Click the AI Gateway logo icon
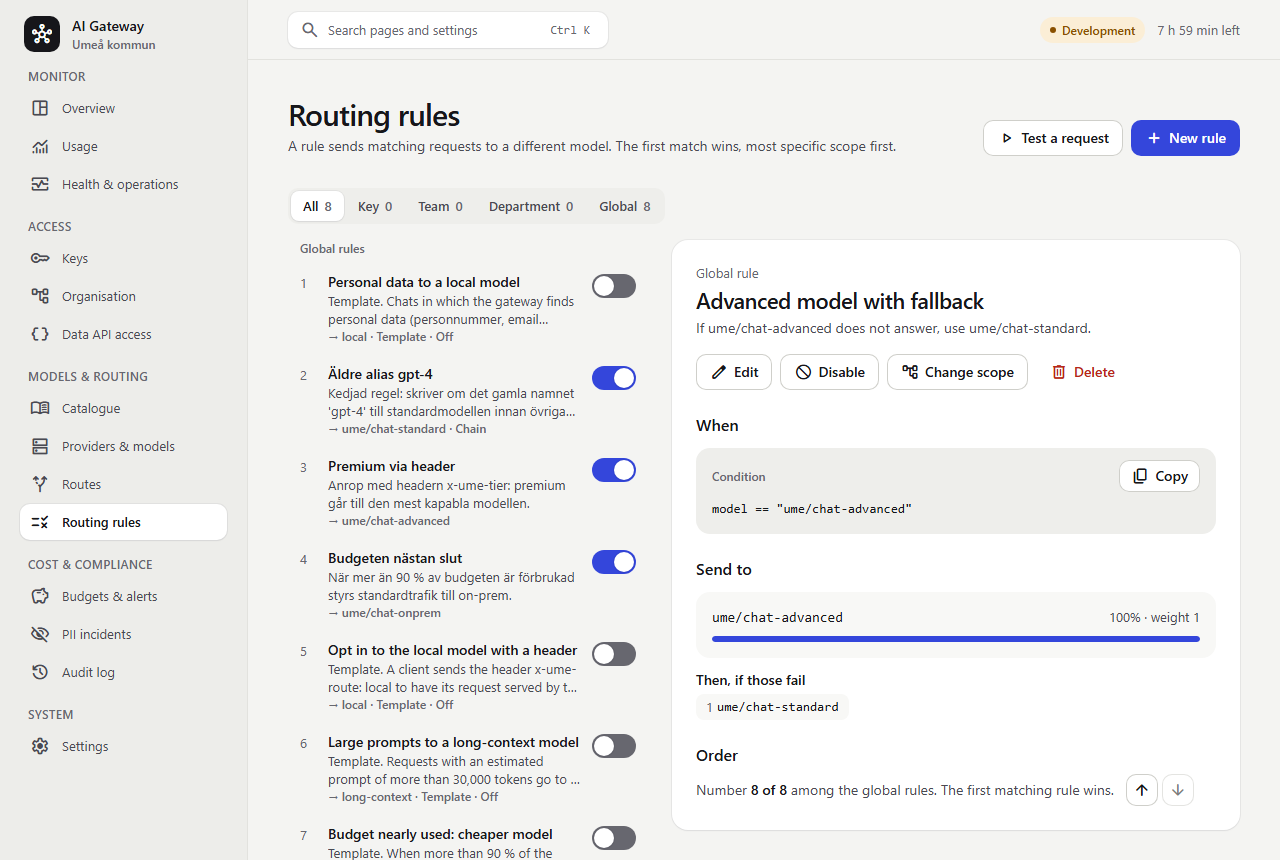 click(x=42, y=34)
